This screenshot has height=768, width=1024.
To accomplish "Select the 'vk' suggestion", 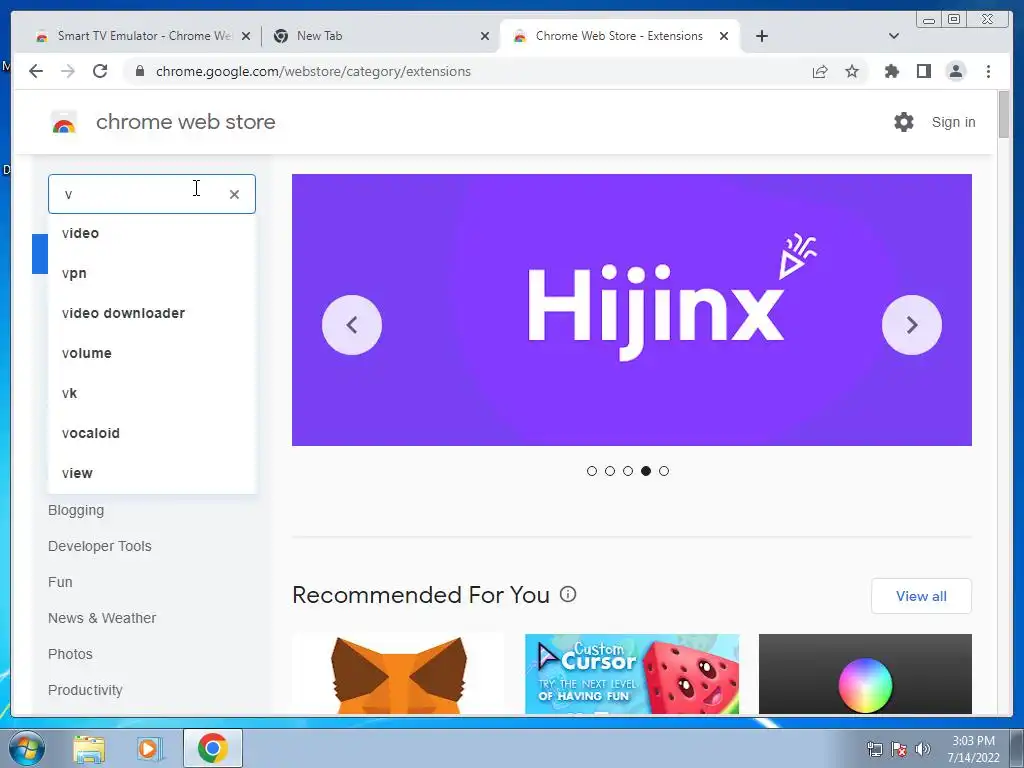I will click(x=152, y=393).
